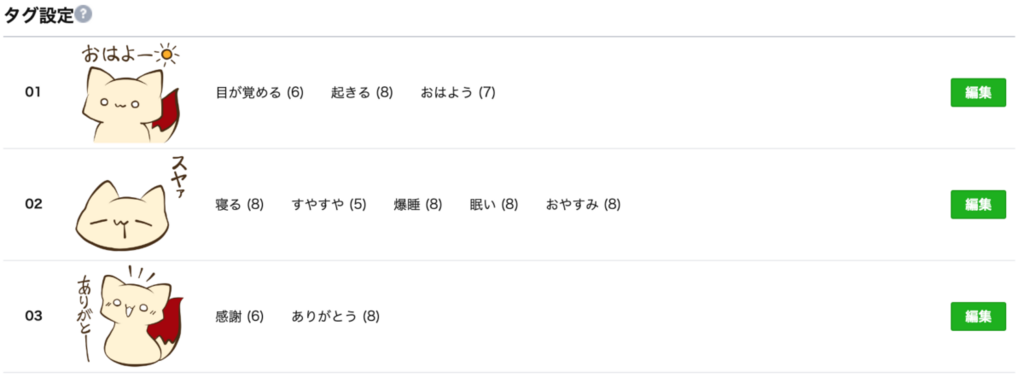This screenshot has width=1024, height=378.
Task: Click row number 02
Action: [33, 204]
